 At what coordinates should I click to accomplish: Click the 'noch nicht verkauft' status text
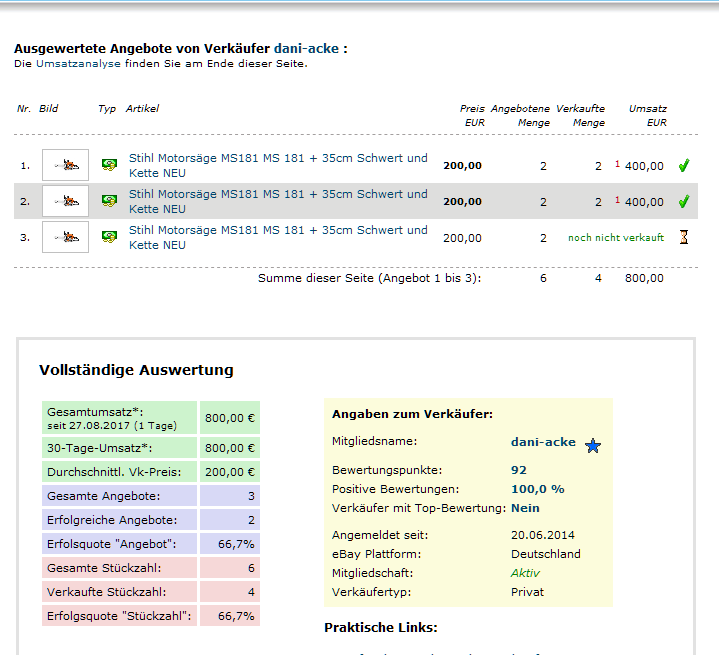pyautogui.click(x=615, y=238)
